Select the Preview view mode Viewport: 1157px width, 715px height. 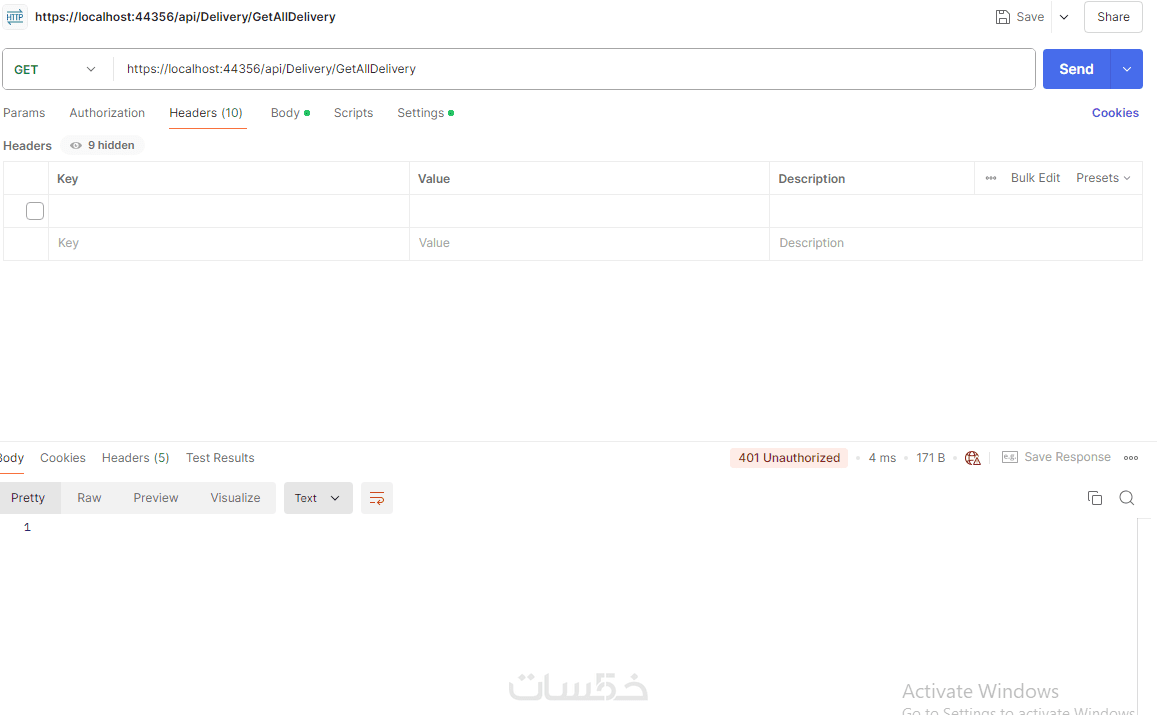(x=156, y=498)
